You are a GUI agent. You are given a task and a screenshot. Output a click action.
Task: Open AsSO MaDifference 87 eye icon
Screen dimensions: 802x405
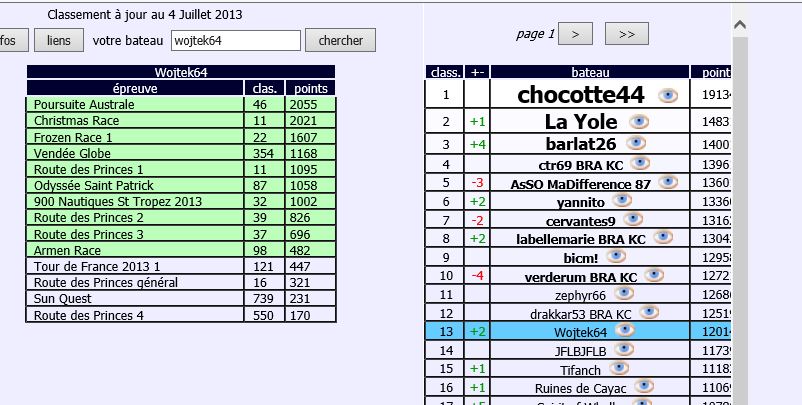pyautogui.click(x=668, y=182)
